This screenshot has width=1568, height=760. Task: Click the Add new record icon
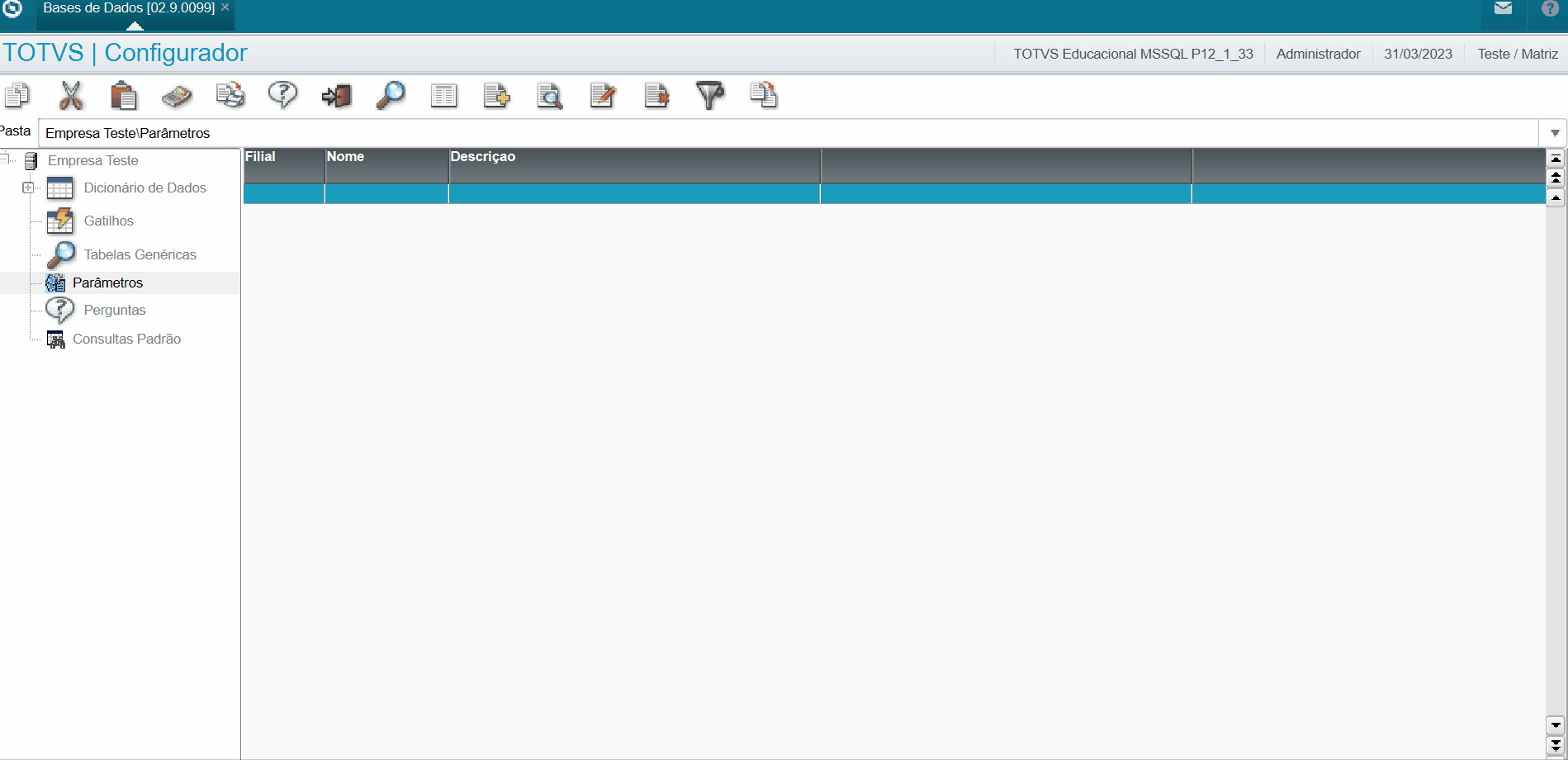497,96
